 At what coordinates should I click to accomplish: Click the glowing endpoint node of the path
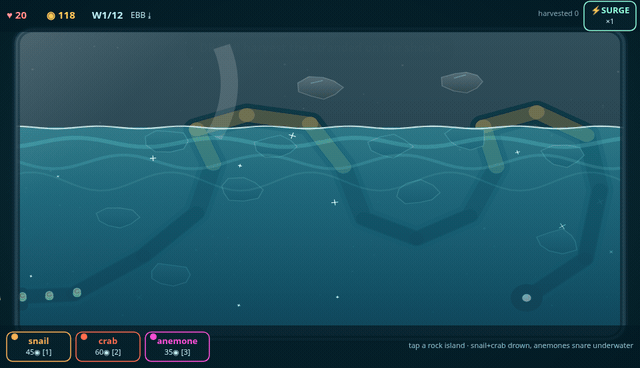coord(527,298)
